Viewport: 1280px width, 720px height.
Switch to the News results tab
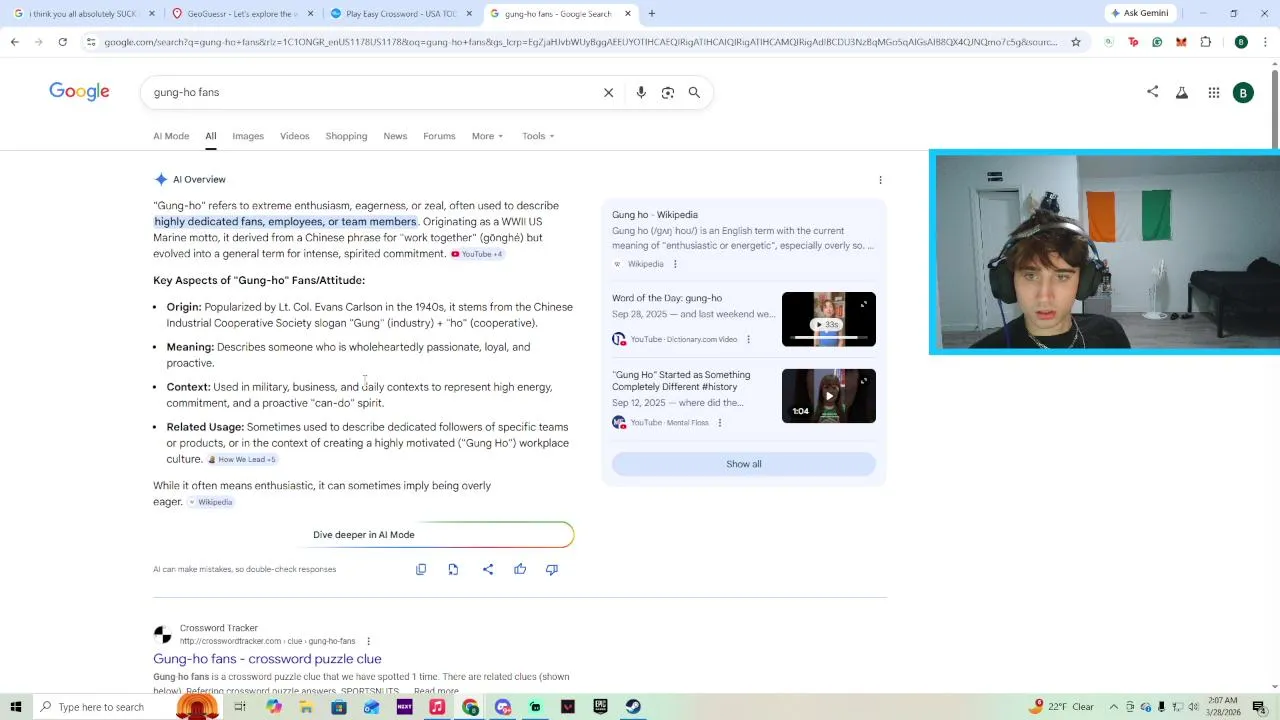[395, 136]
